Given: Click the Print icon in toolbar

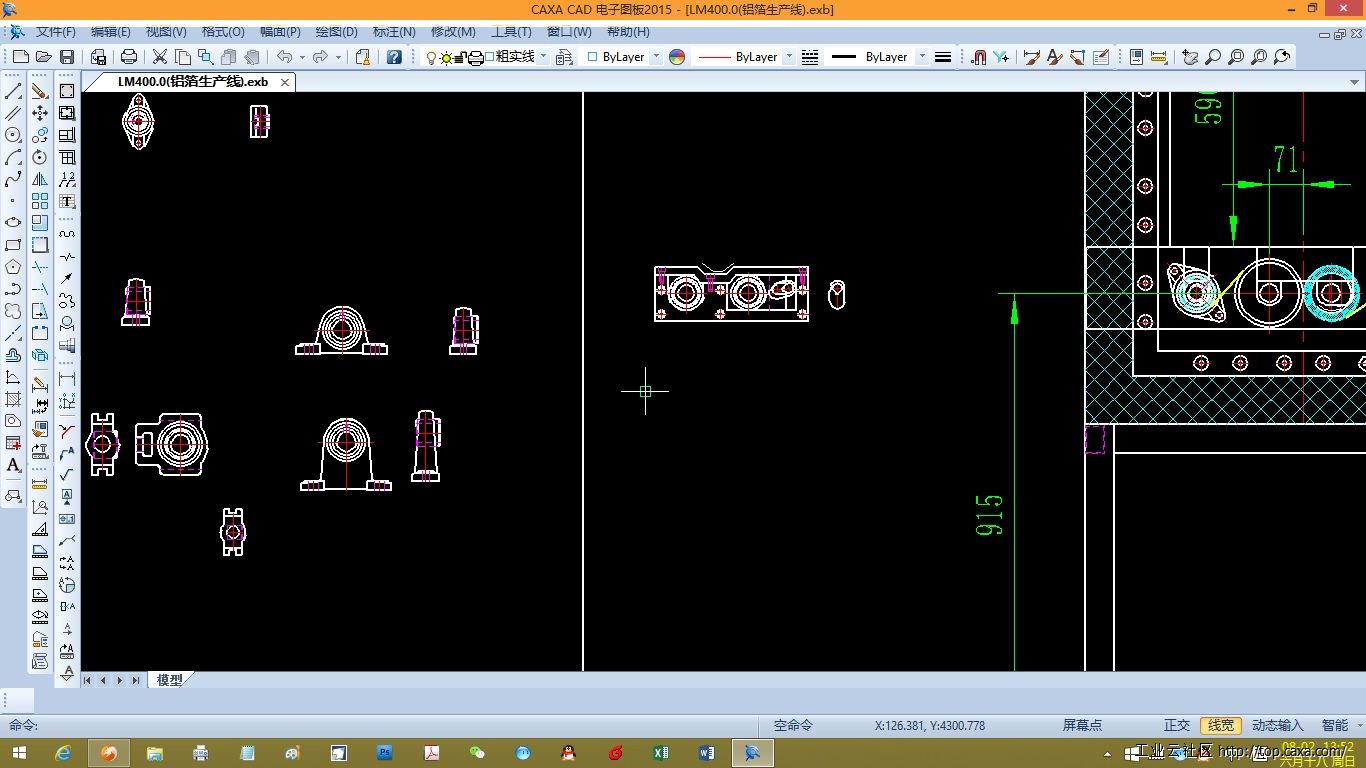Looking at the screenshot, I should pos(129,57).
